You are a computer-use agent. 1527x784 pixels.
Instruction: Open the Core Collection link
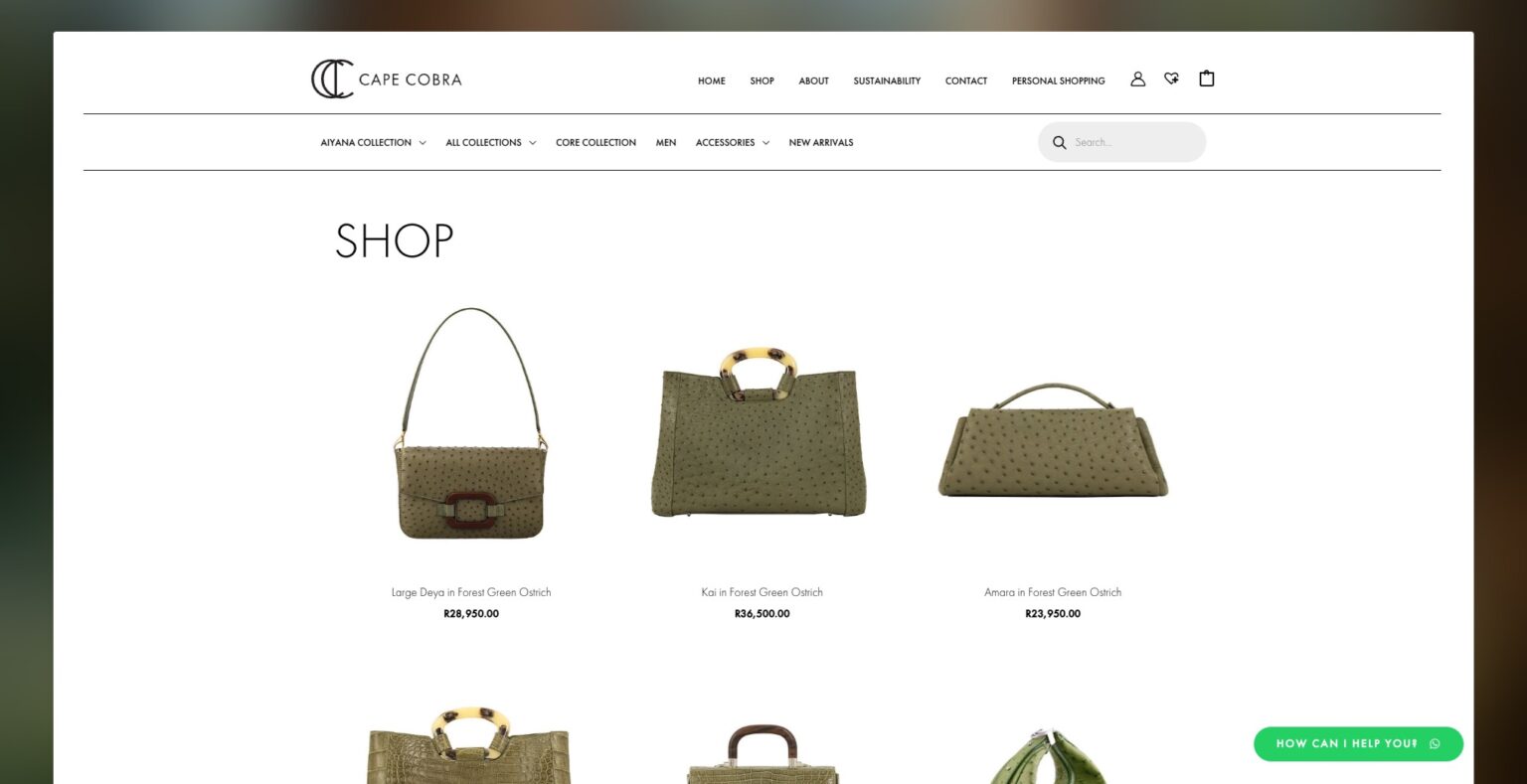[x=595, y=142]
